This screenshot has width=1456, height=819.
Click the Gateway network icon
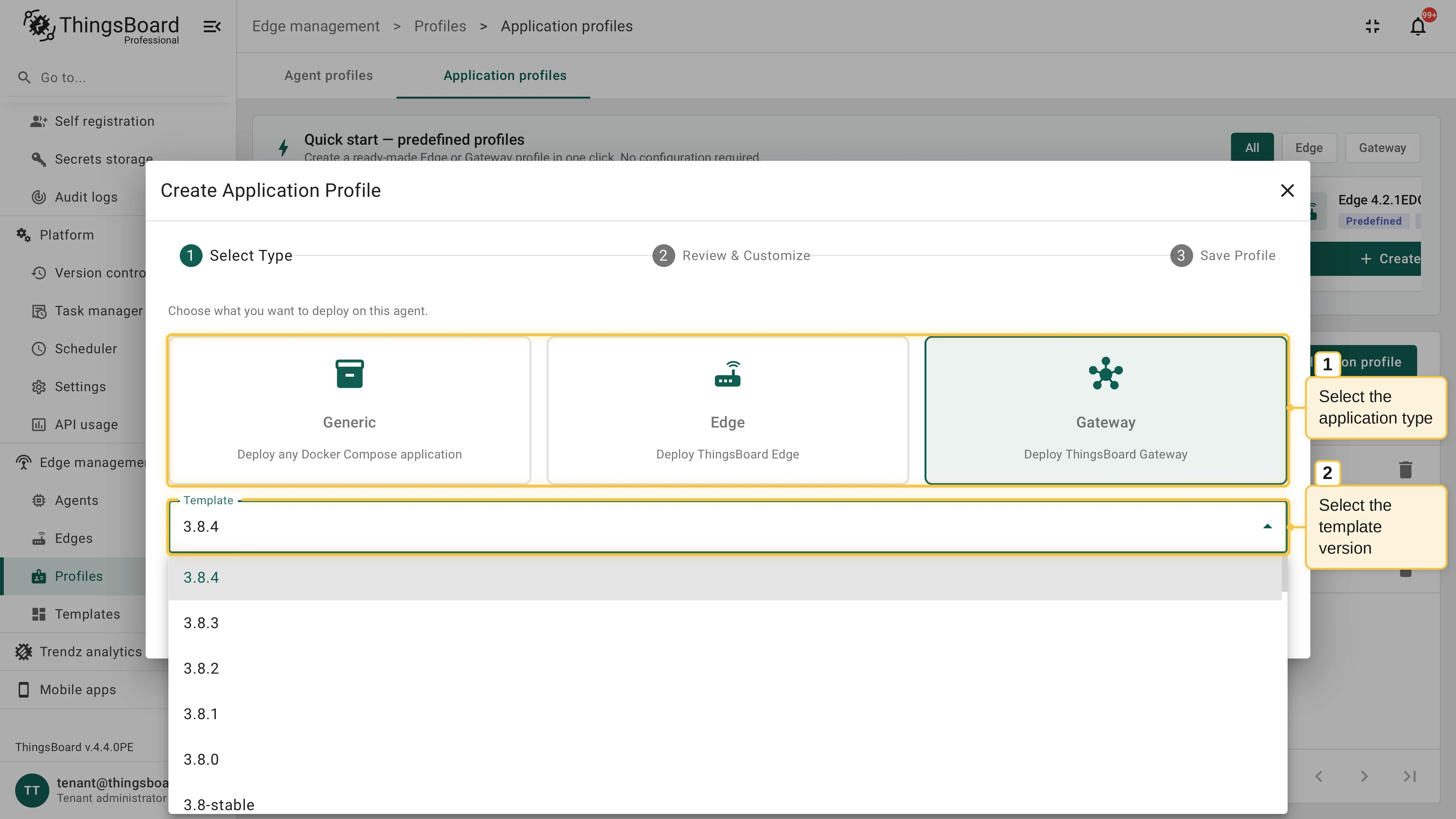(x=1106, y=373)
